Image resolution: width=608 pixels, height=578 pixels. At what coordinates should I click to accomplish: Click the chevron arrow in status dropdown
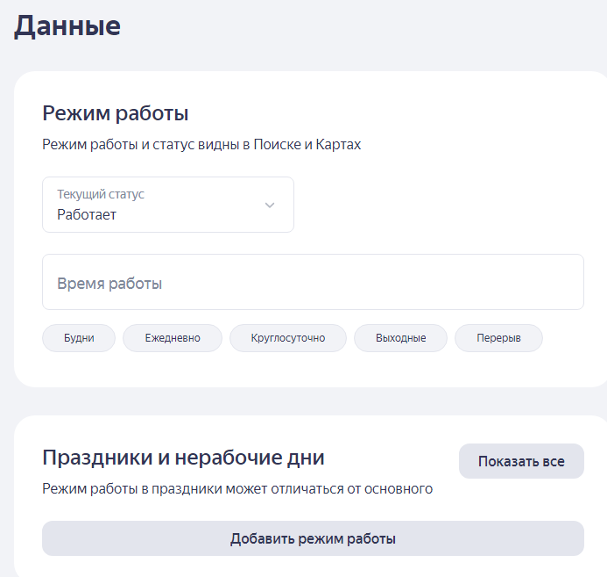tap(269, 205)
